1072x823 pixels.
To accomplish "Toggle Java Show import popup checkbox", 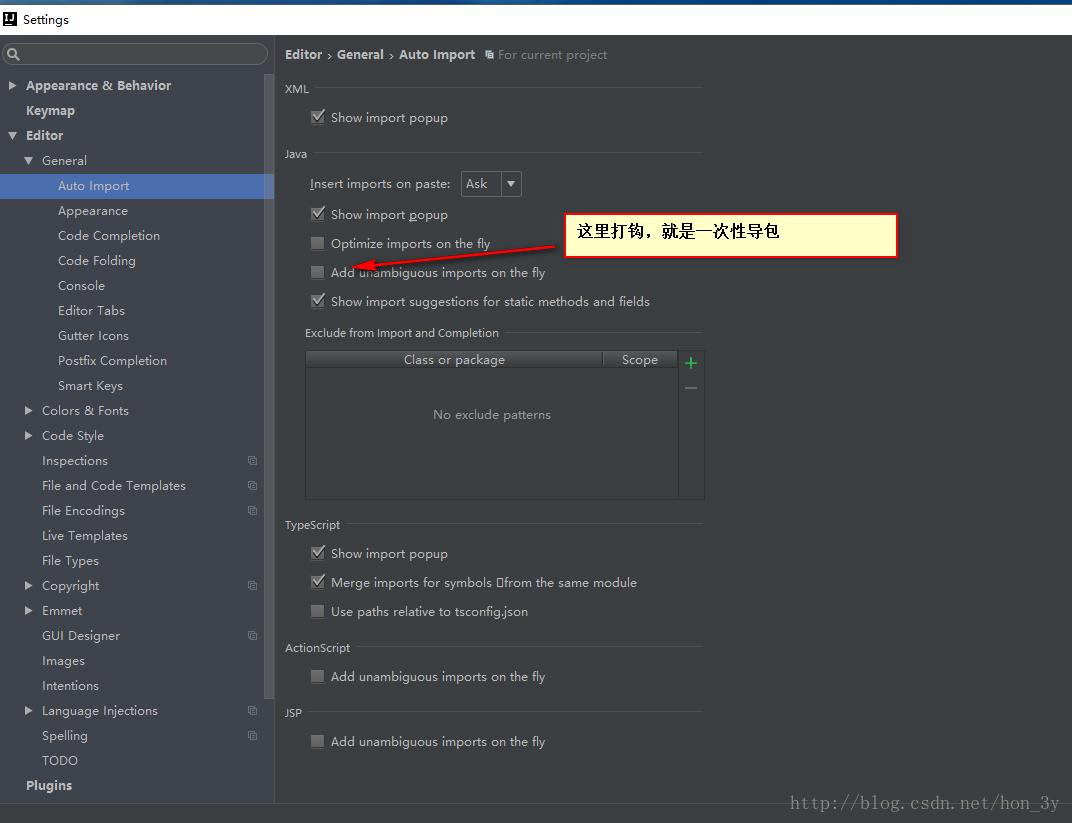I will 317,214.
